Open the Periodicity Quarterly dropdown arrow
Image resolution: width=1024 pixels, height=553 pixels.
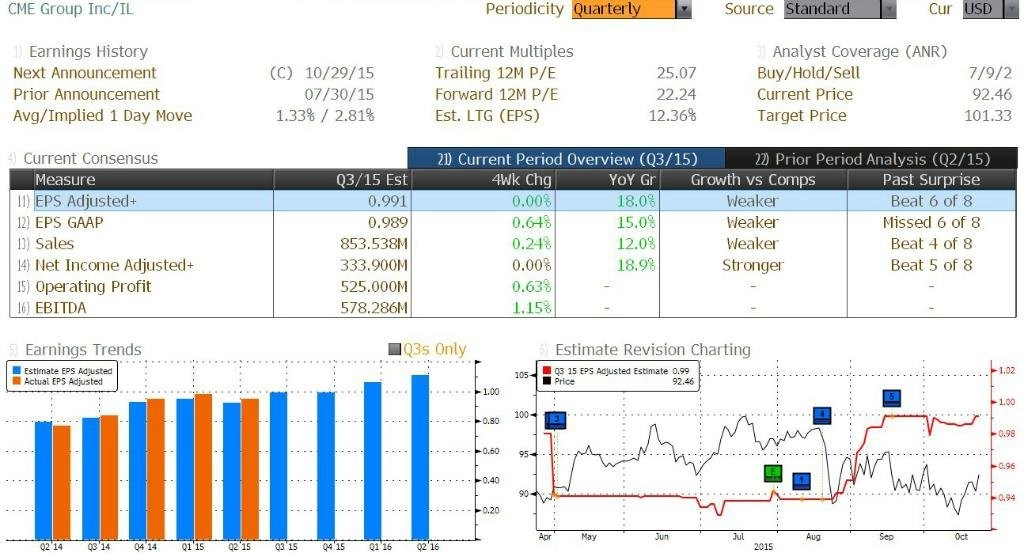tap(684, 9)
